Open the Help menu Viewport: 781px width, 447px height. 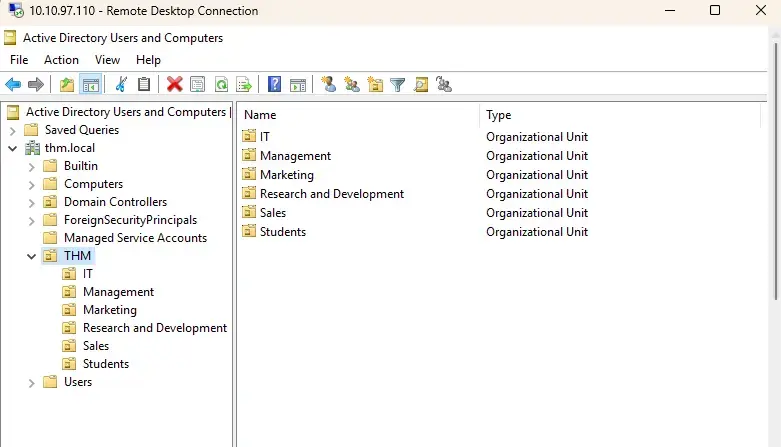tap(148, 60)
